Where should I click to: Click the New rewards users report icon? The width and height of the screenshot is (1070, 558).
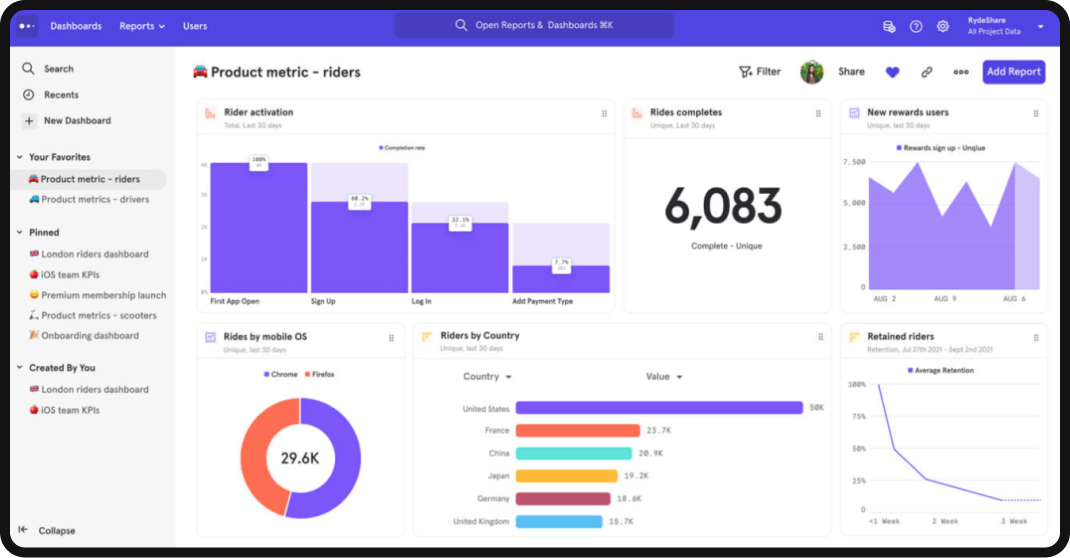pos(854,113)
